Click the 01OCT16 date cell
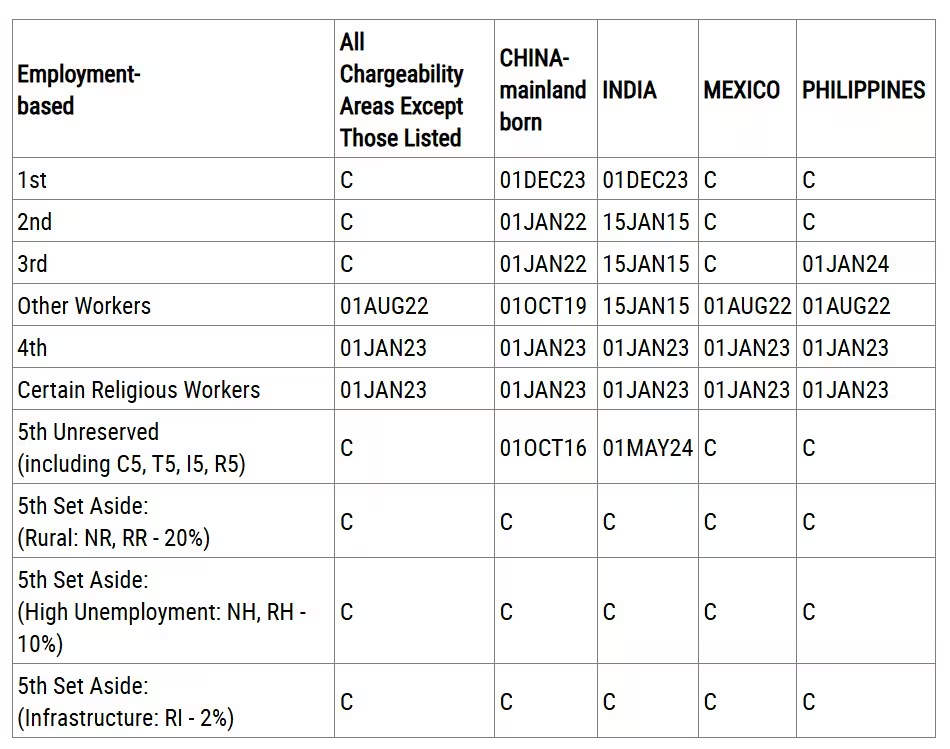The image size is (950, 749). point(543,448)
